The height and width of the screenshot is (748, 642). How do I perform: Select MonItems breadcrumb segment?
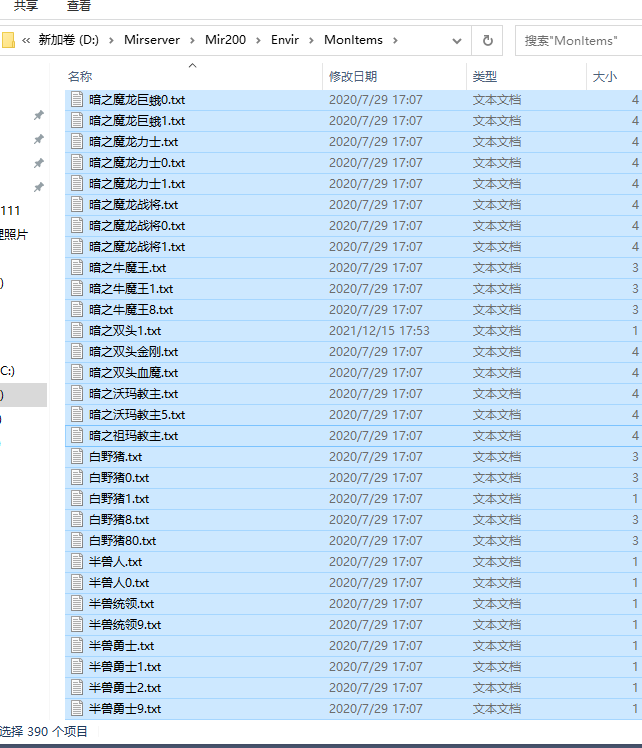pyautogui.click(x=353, y=40)
